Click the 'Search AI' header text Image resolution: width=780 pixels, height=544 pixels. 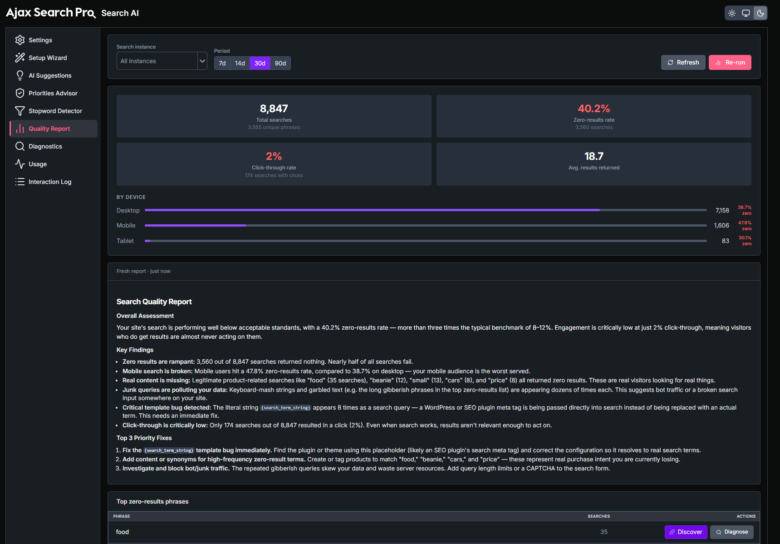(x=120, y=13)
